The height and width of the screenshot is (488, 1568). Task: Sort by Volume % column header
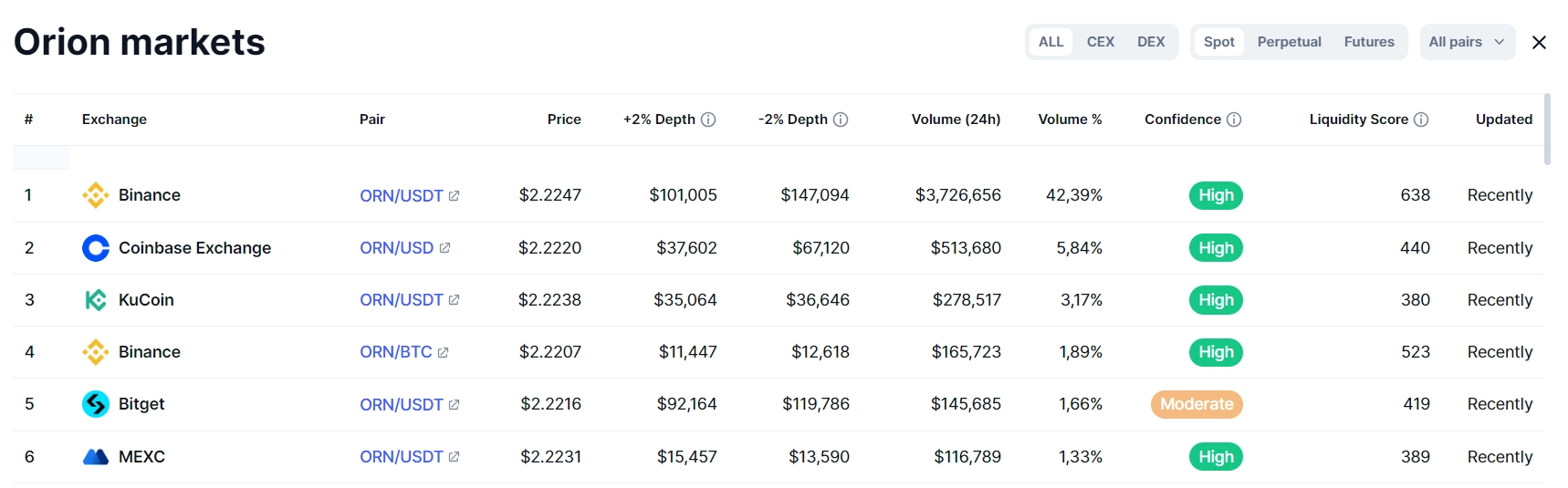point(1070,119)
